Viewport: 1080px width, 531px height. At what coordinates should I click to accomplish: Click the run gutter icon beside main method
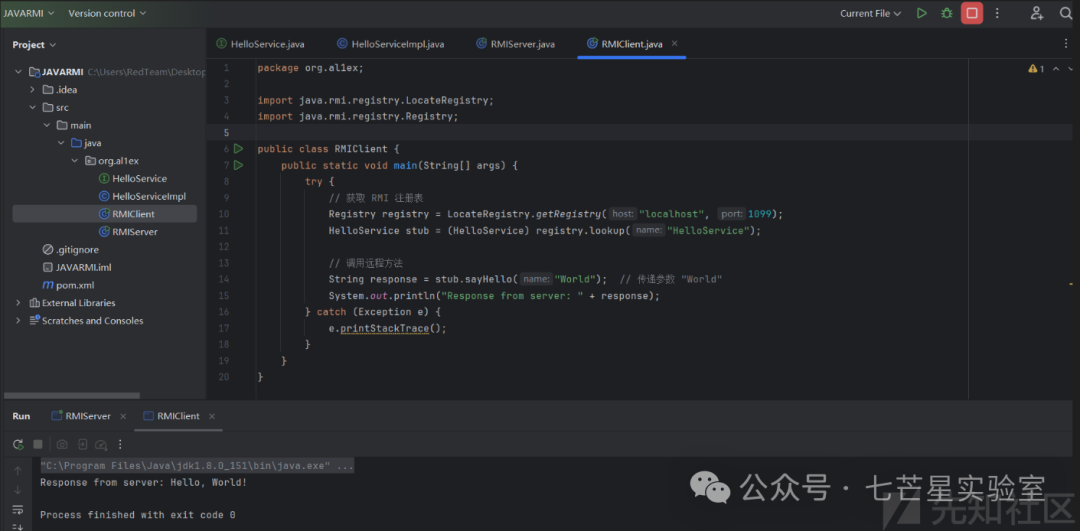[238, 165]
